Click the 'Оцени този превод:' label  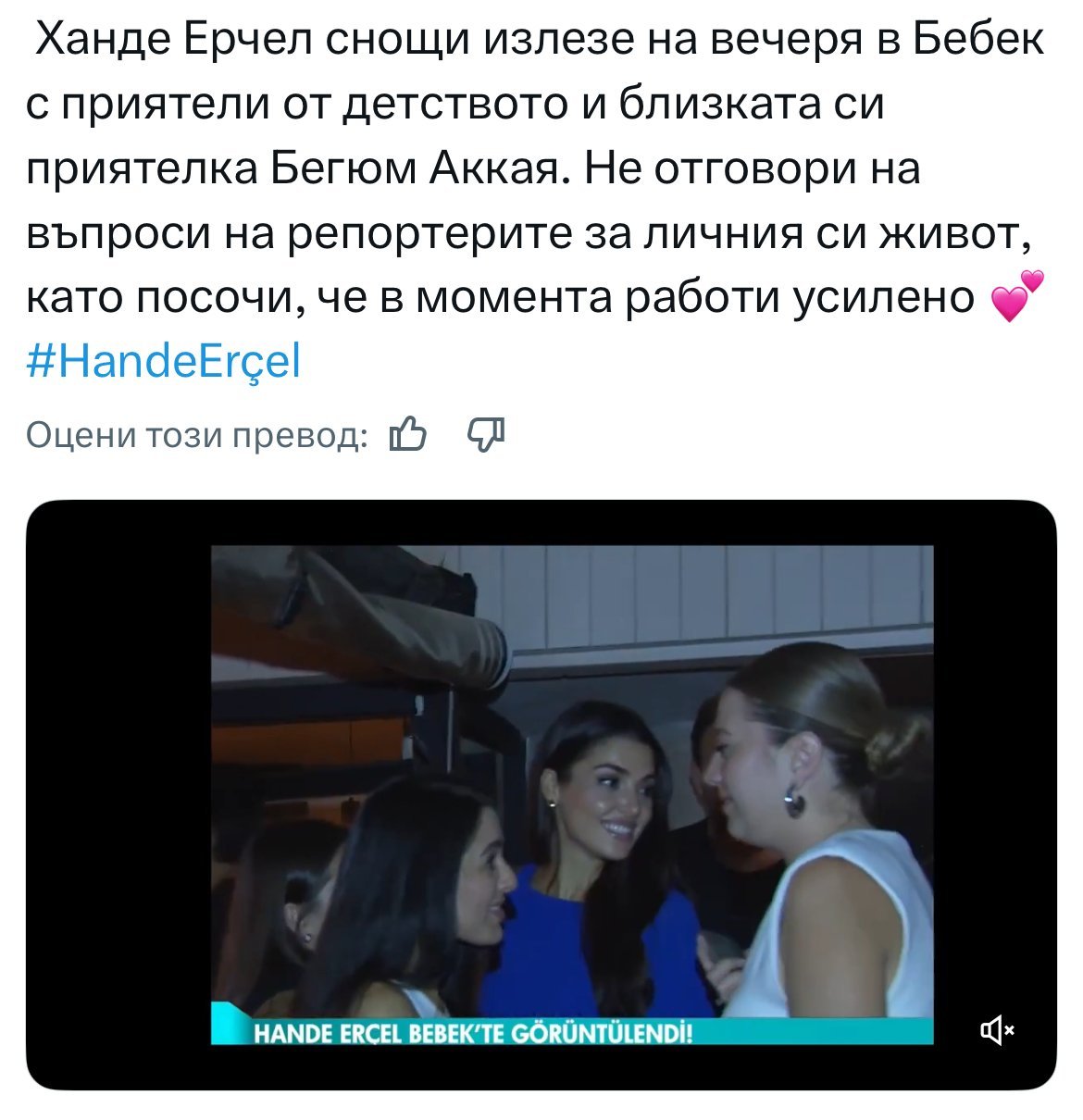(x=196, y=434)
